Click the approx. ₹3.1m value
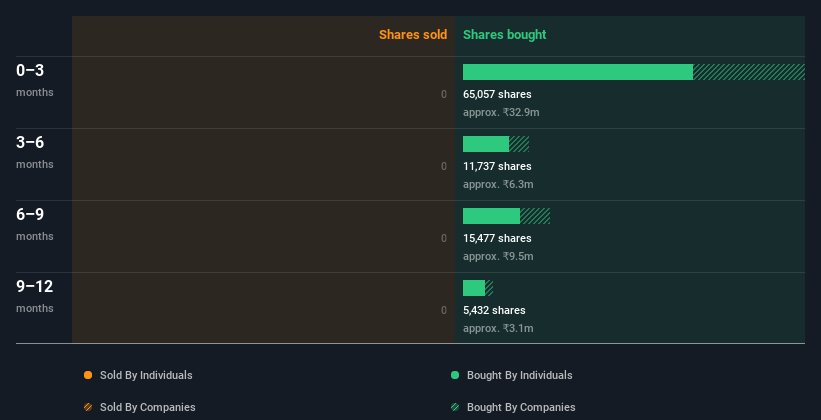Image resolution: width=821 pixels, height=420 pixels. [x=498, y=328]
